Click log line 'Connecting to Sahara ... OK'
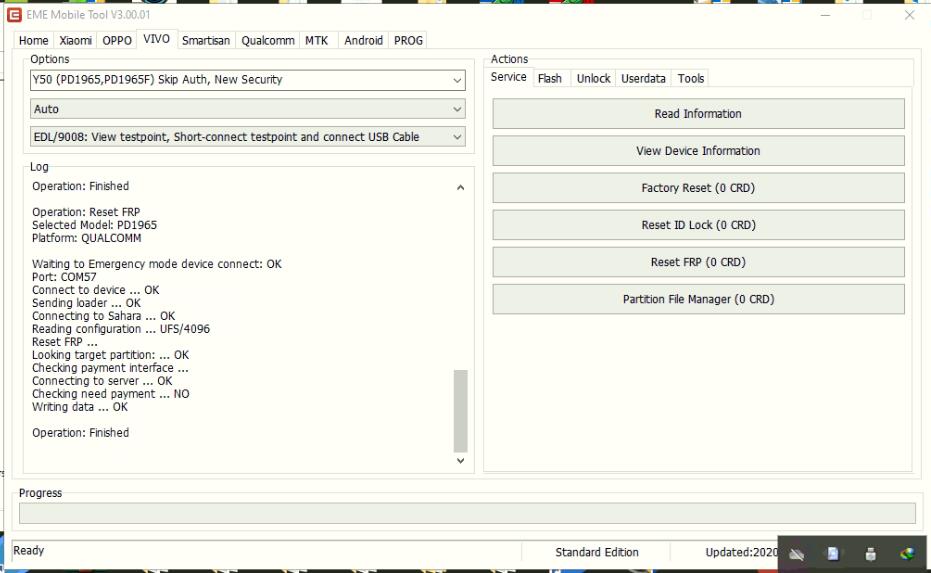Screen dimensions: 931x573 103,316
